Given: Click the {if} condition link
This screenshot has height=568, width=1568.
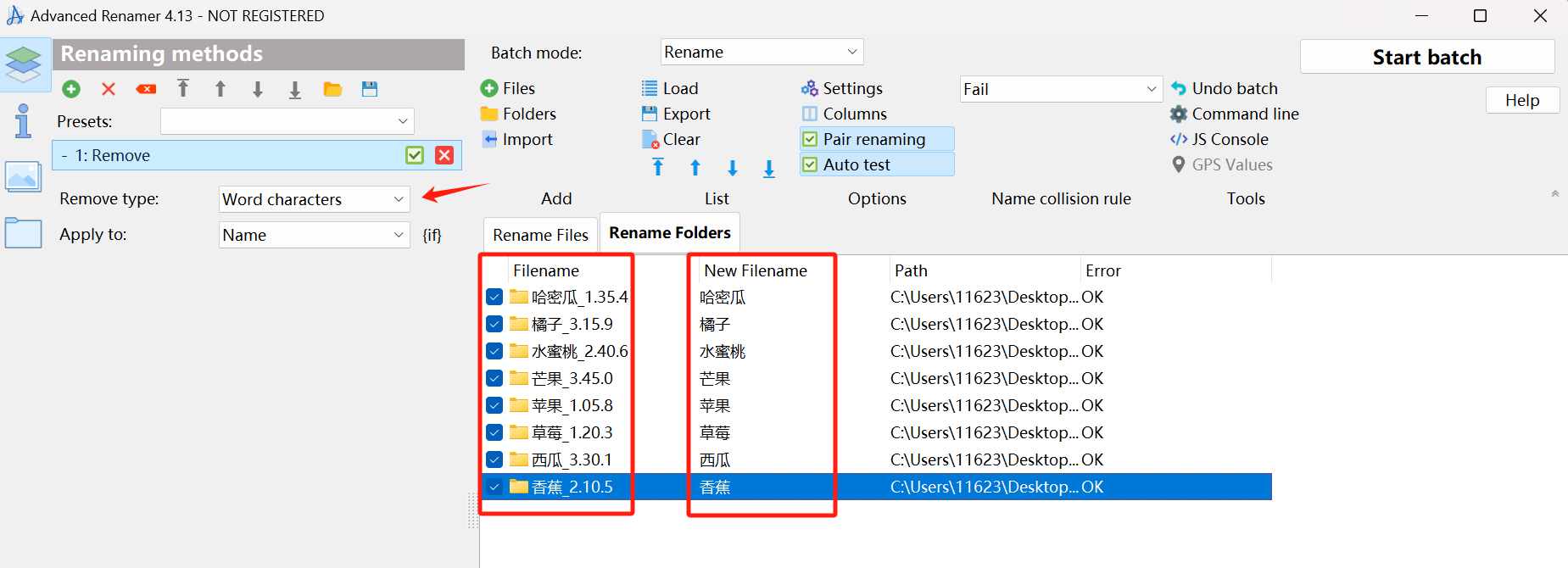Looking at the screenshot, I should point(432,235).
